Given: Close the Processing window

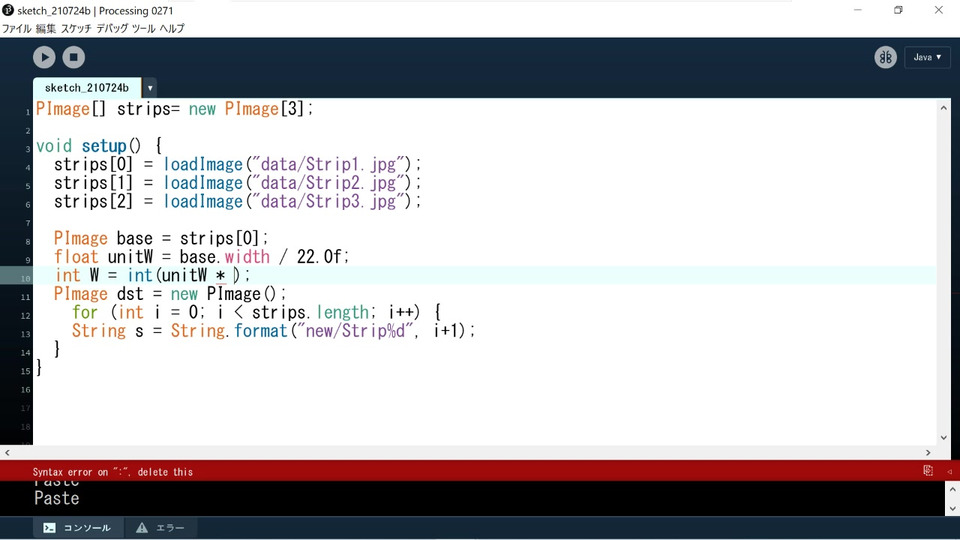Looking at the screenshot, I should coord(939,10).
